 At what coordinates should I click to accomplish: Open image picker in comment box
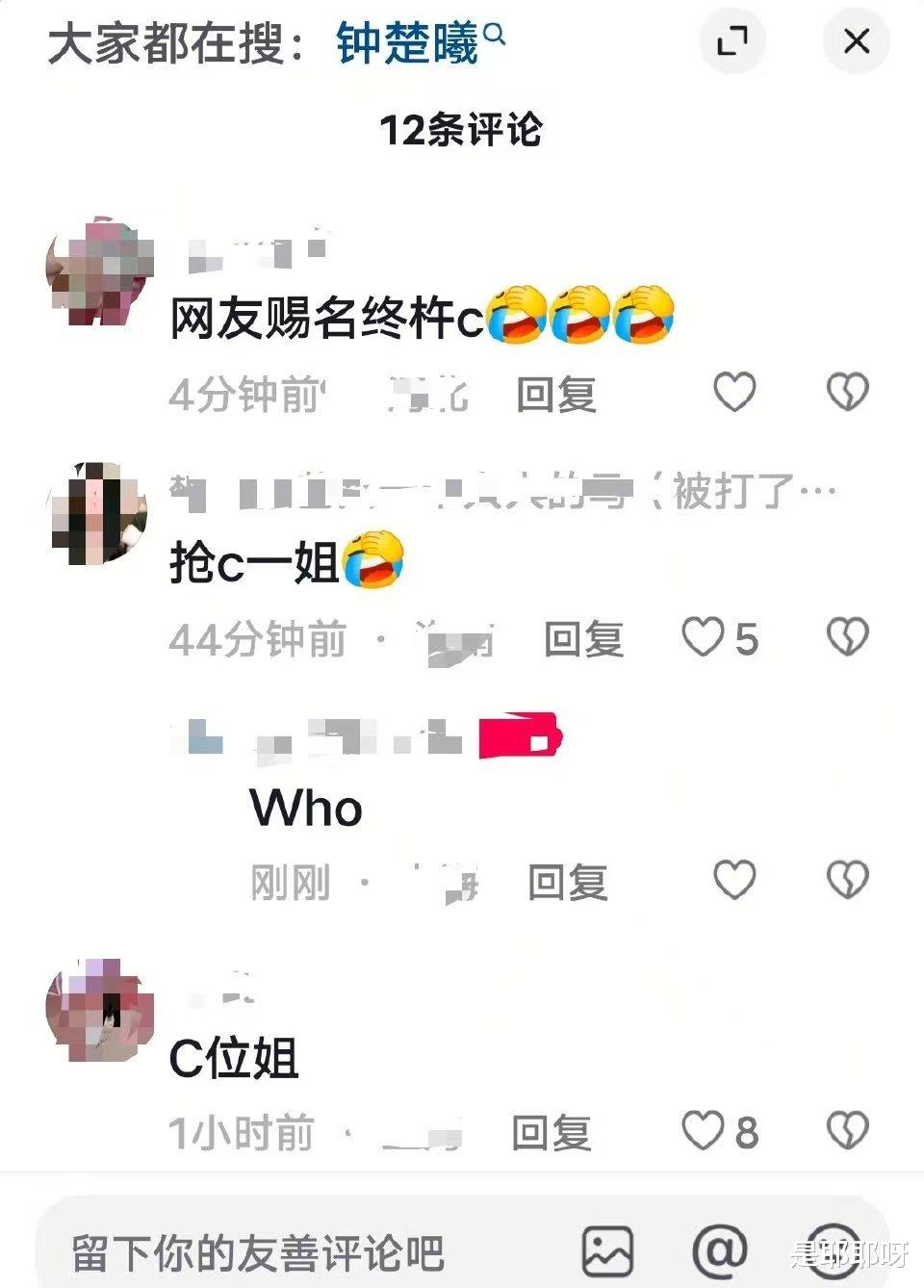point(607,1251)
